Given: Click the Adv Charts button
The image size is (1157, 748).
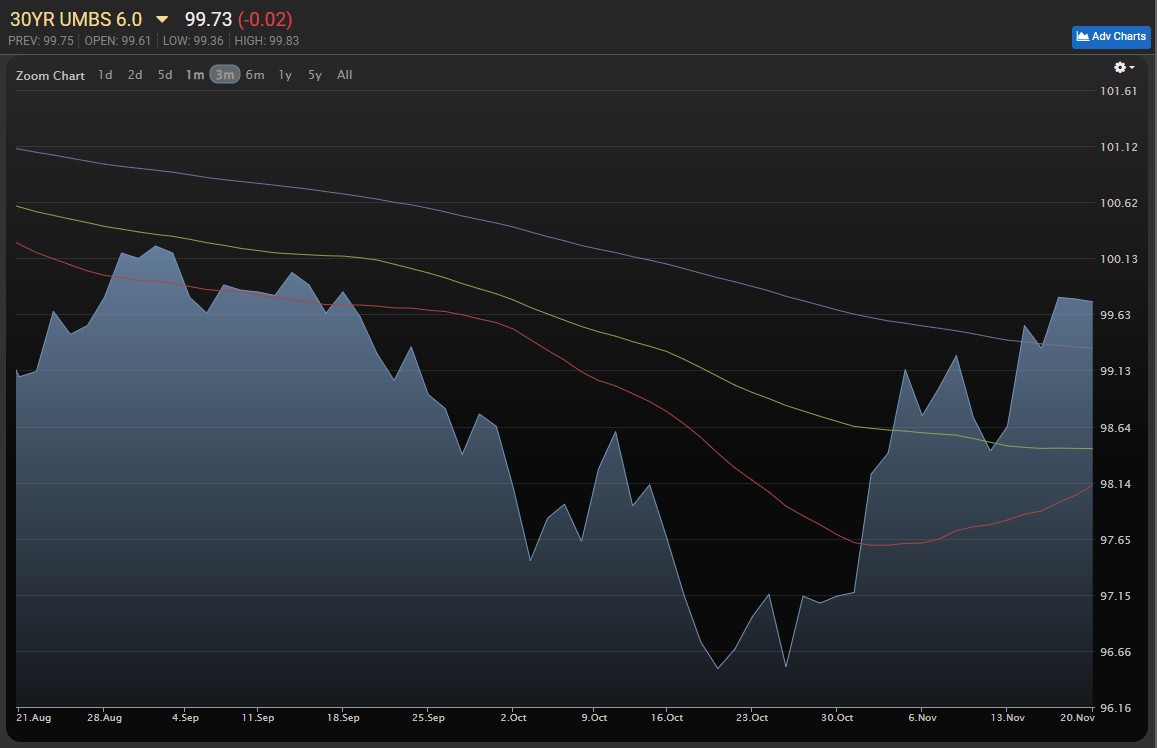Looking at the screenshot, I should (1111, 37).
